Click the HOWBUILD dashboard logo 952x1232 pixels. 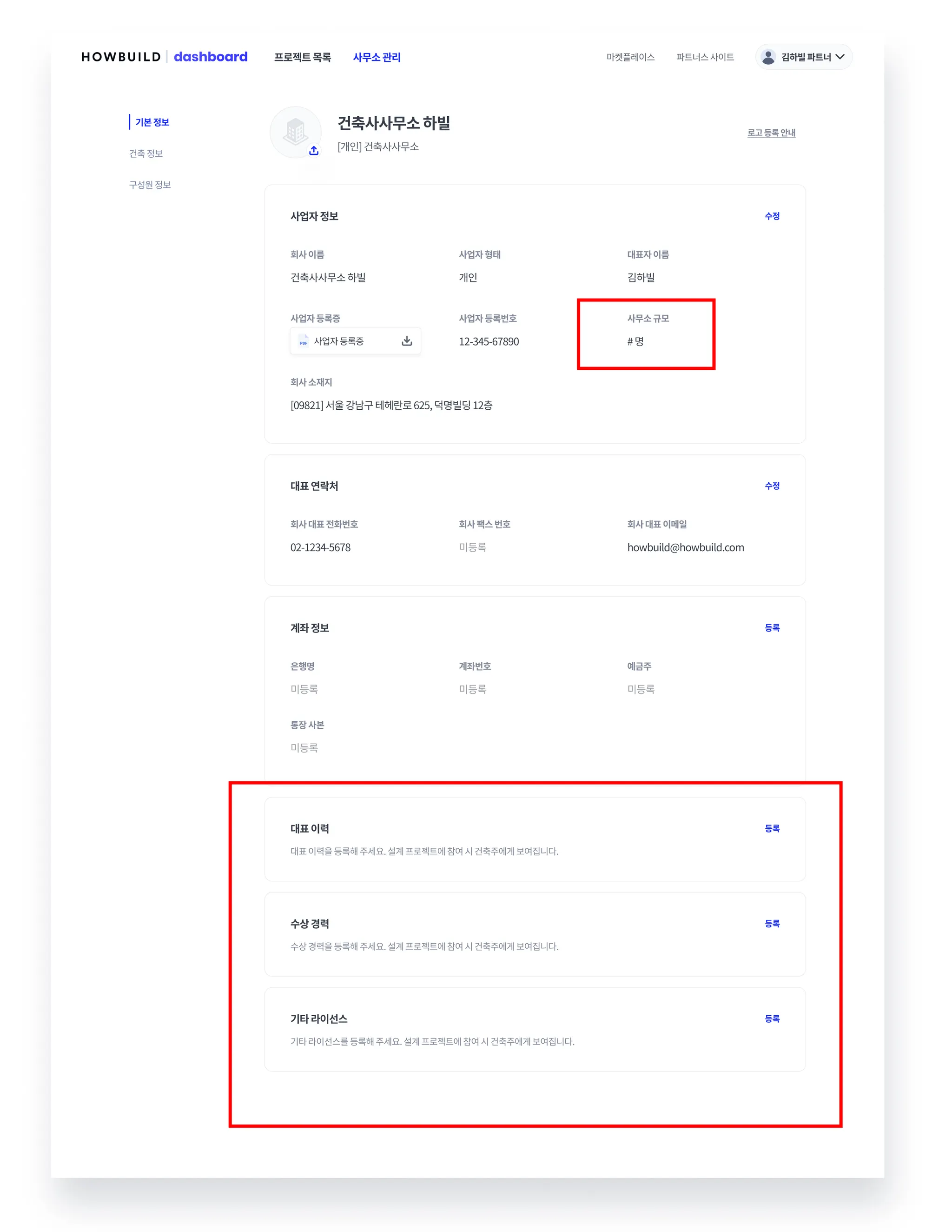coord(164,57)
